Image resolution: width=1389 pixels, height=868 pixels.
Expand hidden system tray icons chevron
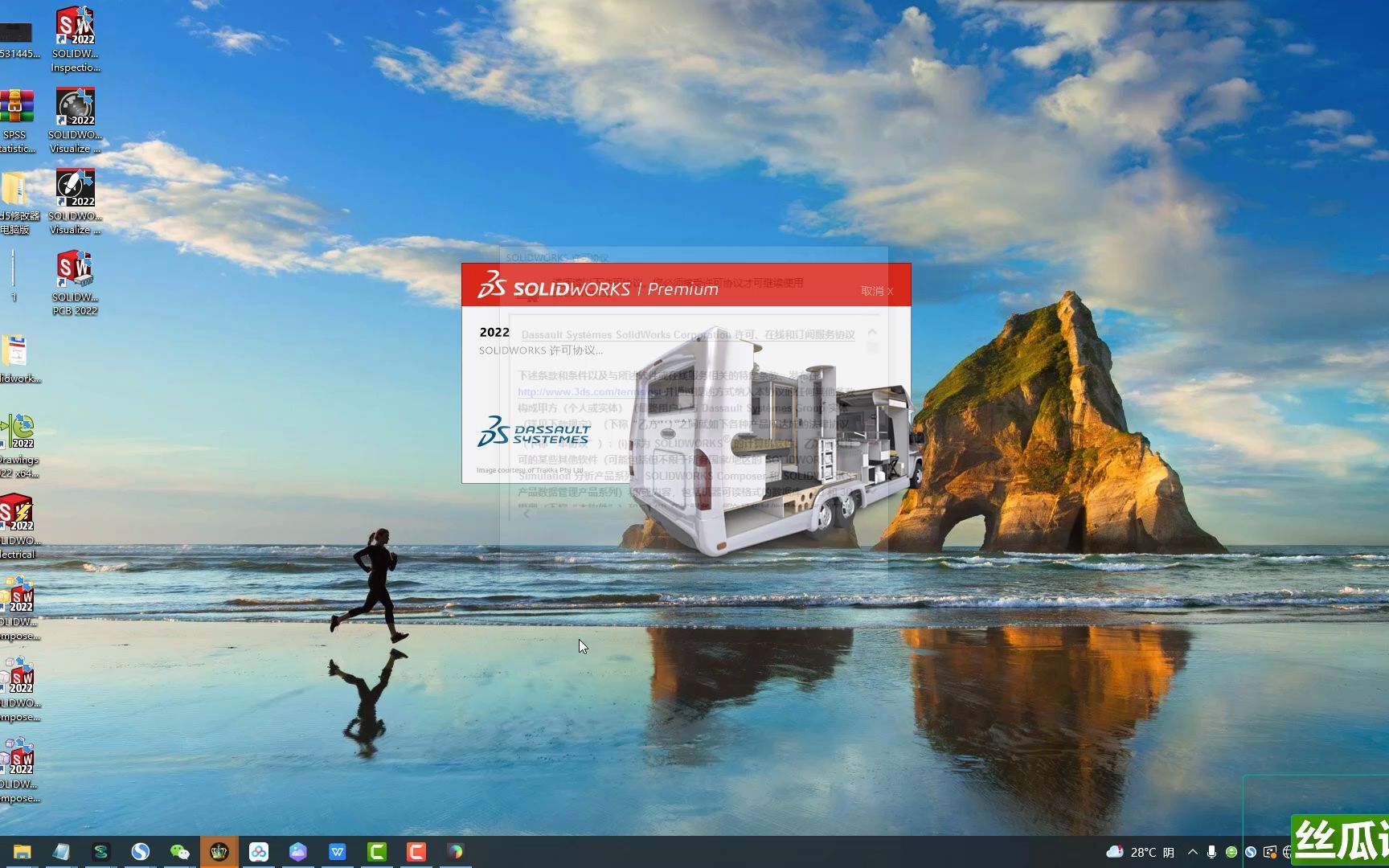pos(1192,852)
